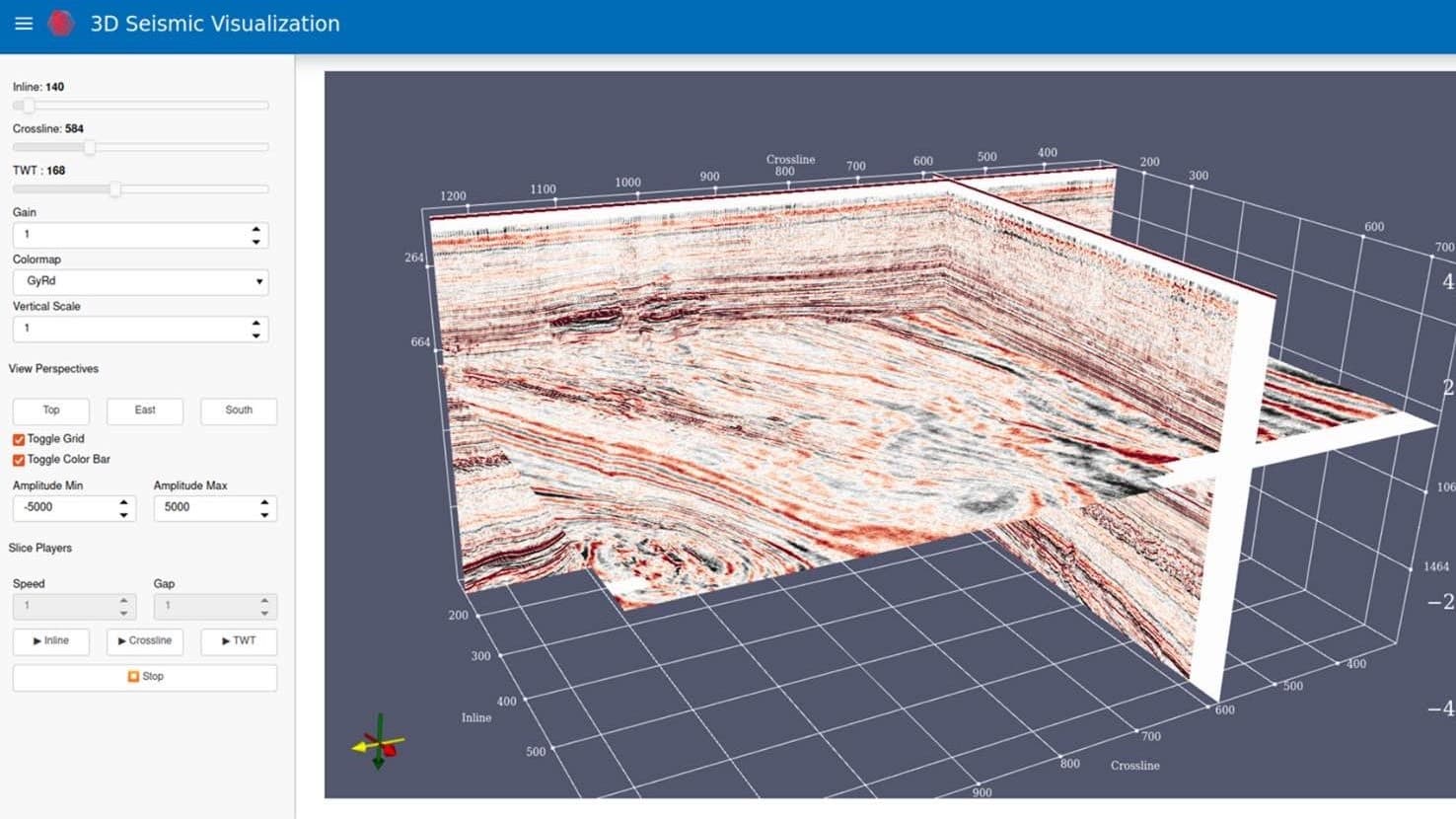Decrease Vertical Scale with the down arrow
This screenshot has height=819, width=1456.
click(x=257, y=334)
